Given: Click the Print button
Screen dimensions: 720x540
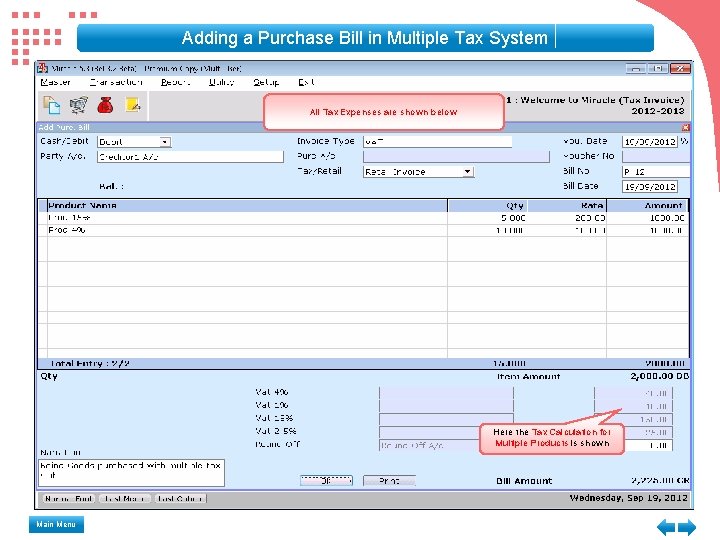Looking at the screenshot, I should tap(389, 481).
